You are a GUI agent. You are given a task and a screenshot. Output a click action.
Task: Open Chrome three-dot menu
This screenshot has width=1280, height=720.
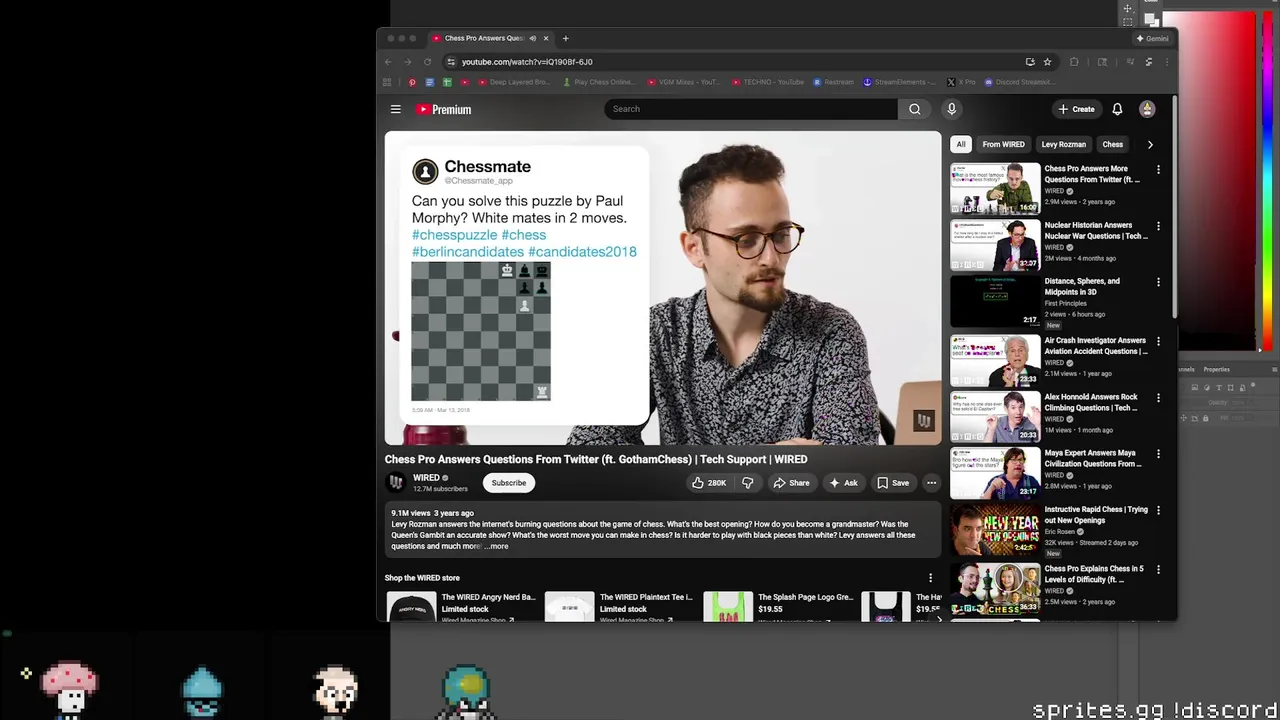click(x=1166, y=62)
